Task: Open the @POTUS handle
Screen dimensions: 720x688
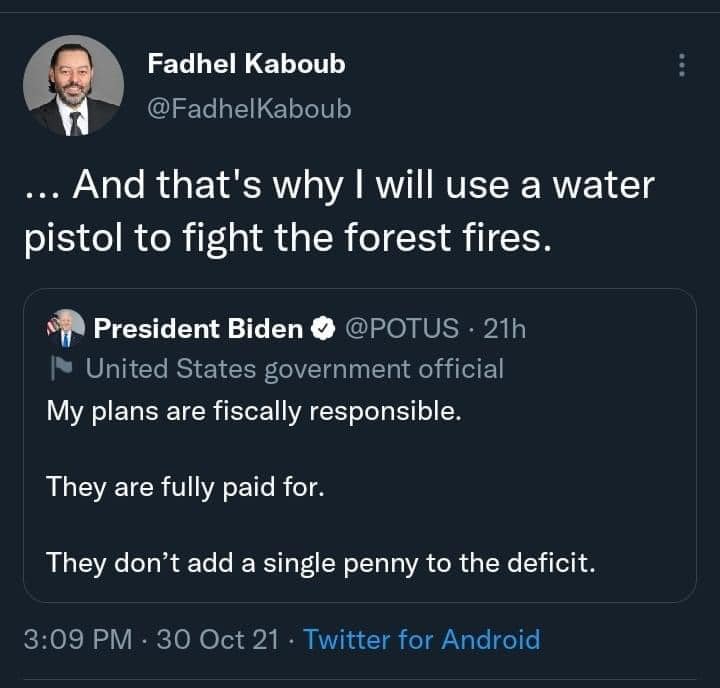Action: (x=403, y=328)
